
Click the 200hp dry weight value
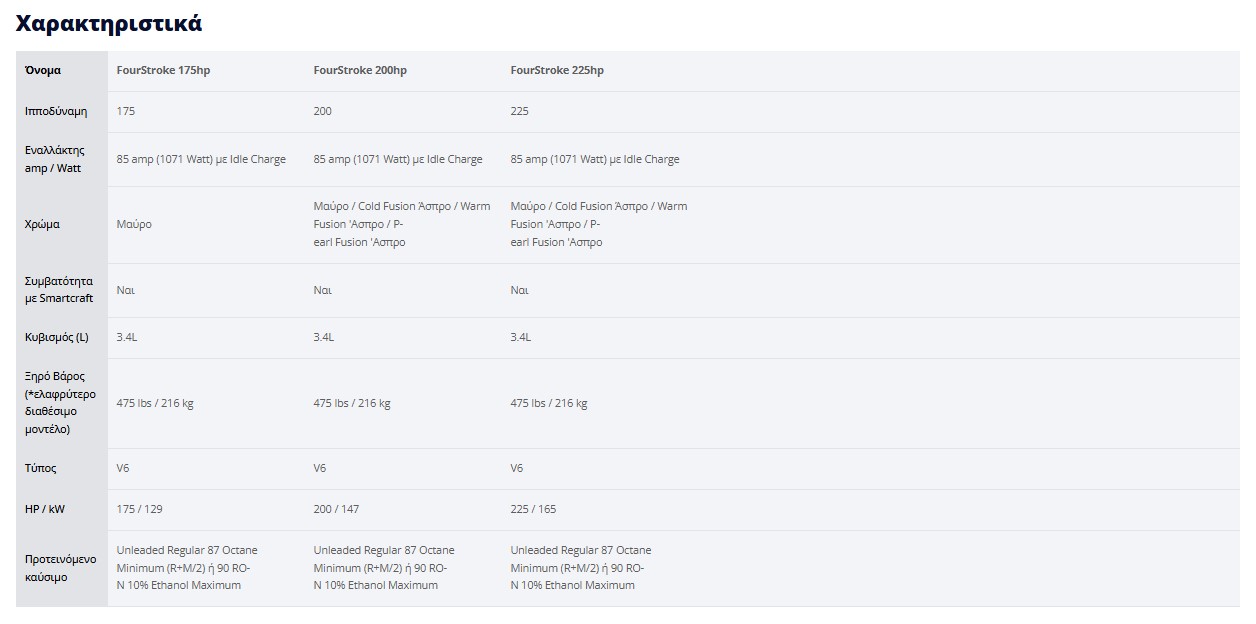pyautogui.click(x=352, y=404)
